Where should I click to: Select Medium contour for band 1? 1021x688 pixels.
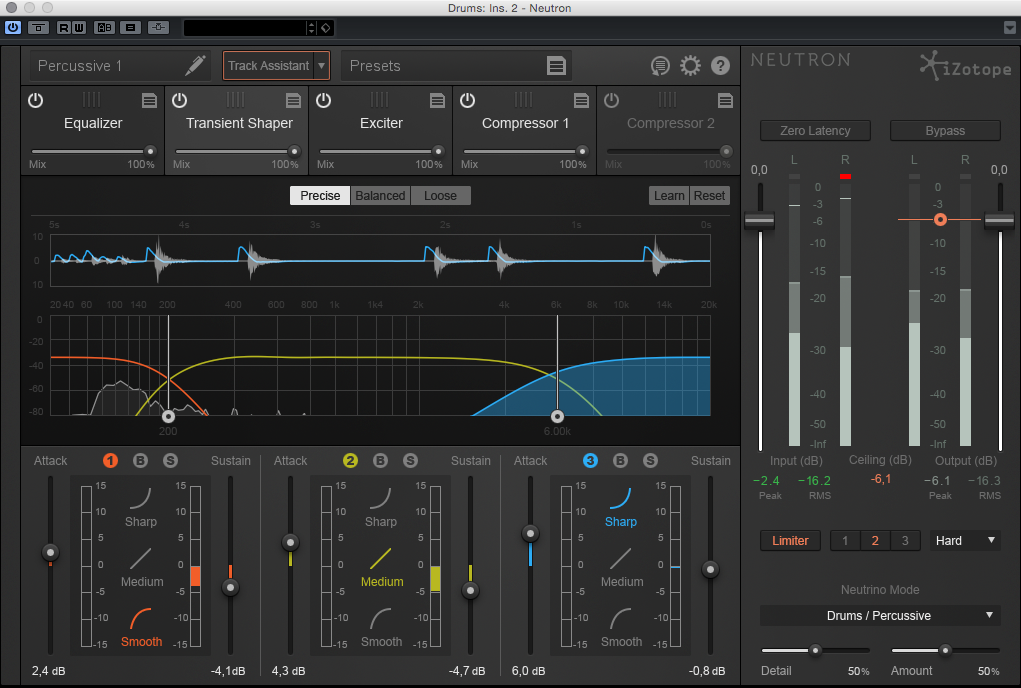[141, 568]
